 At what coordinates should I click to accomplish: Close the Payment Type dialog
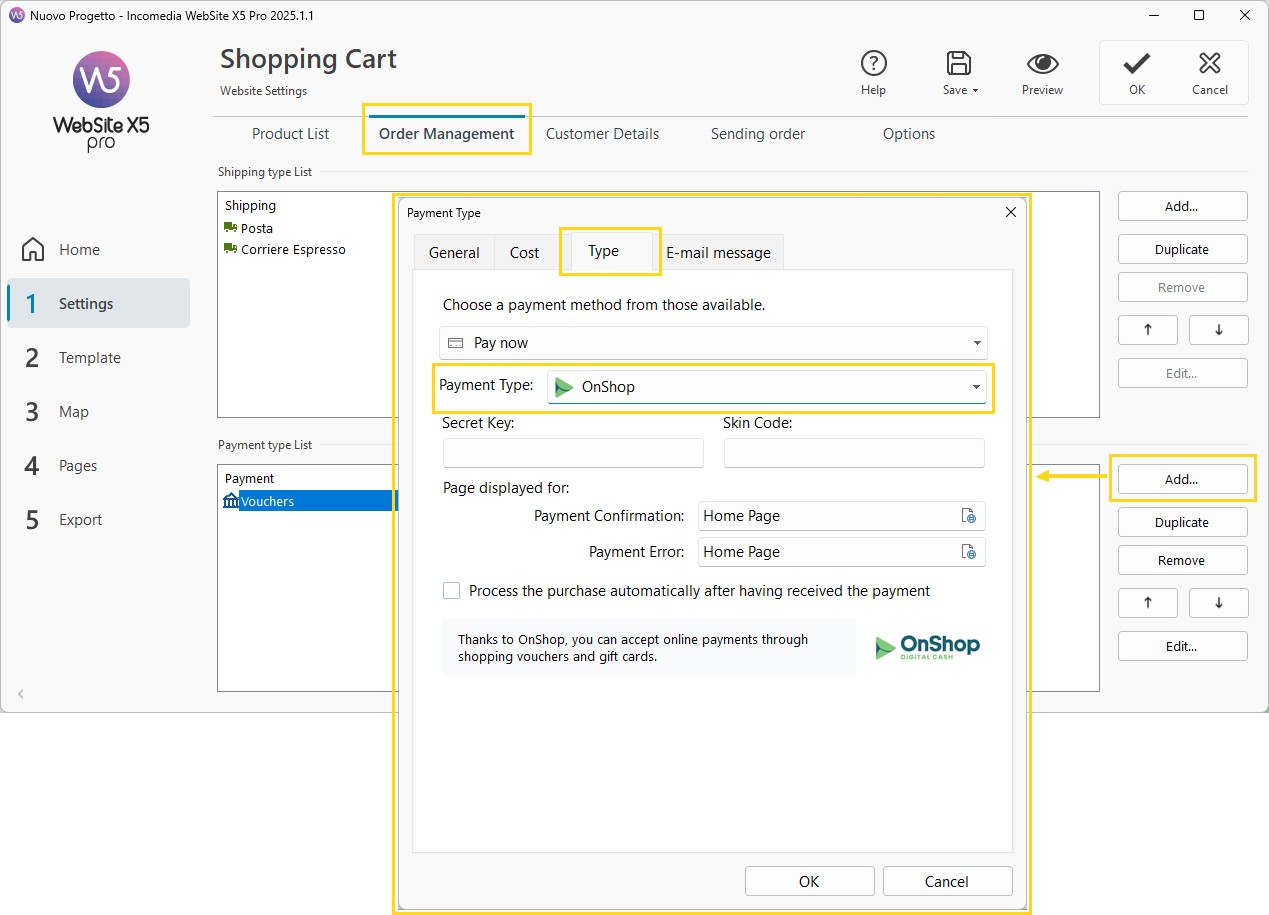(1010, 212)
